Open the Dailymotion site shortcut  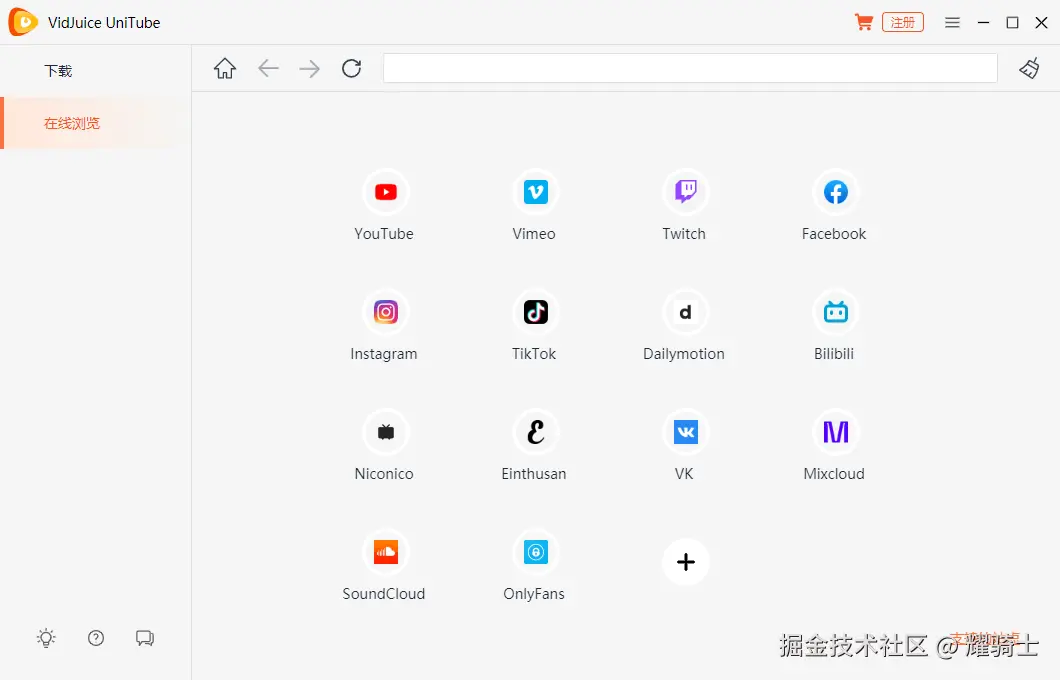coord(685,312)
